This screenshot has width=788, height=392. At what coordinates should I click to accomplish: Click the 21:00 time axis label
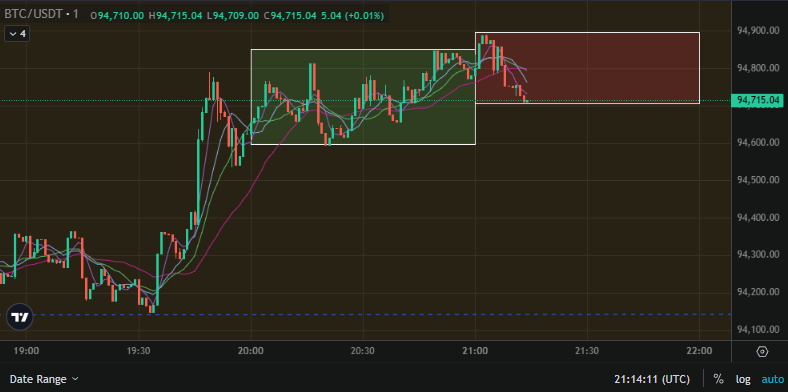475,351
